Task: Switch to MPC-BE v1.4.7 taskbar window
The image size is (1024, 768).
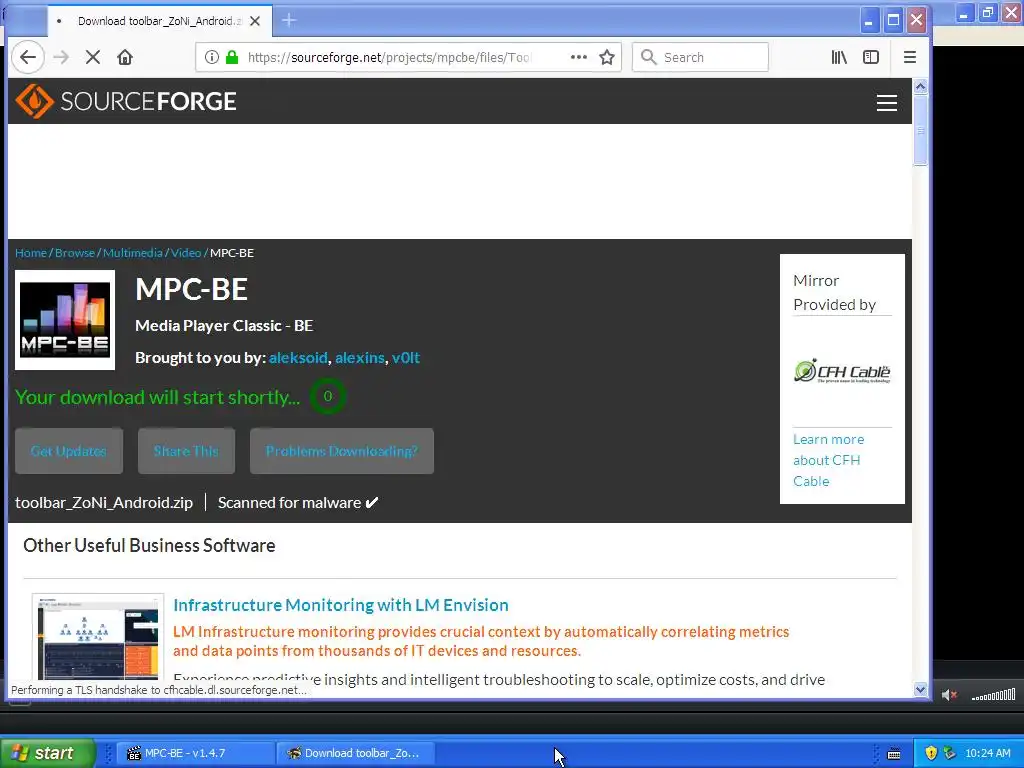Action: [195, 753]
